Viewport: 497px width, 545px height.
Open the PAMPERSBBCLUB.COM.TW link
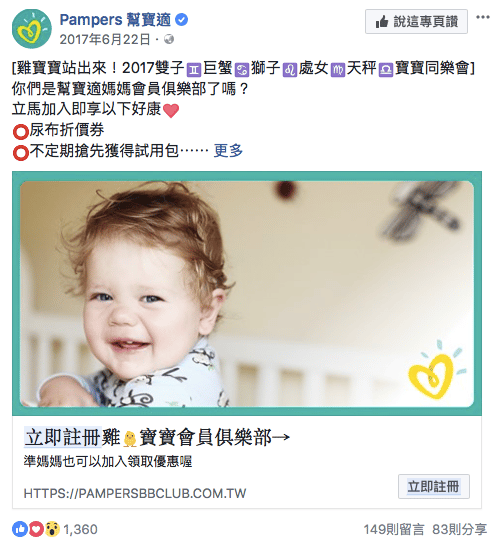pos(135,493)
